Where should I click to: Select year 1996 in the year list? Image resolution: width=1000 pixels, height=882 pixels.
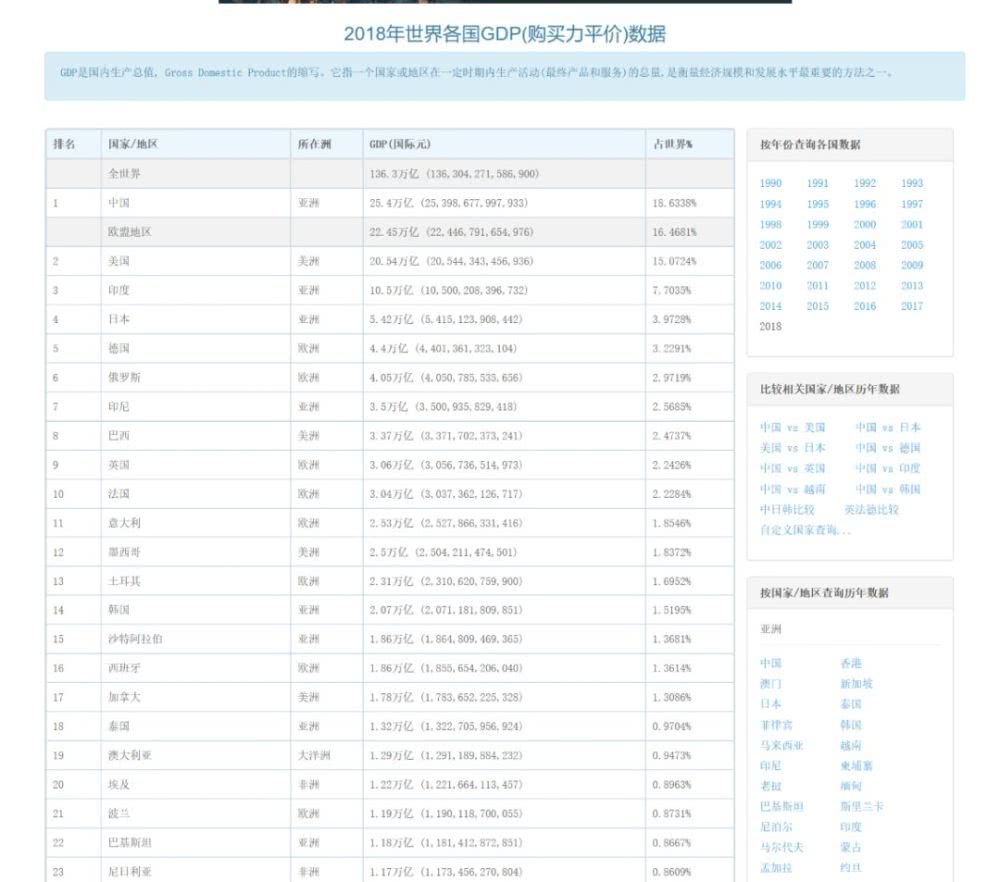865,204
